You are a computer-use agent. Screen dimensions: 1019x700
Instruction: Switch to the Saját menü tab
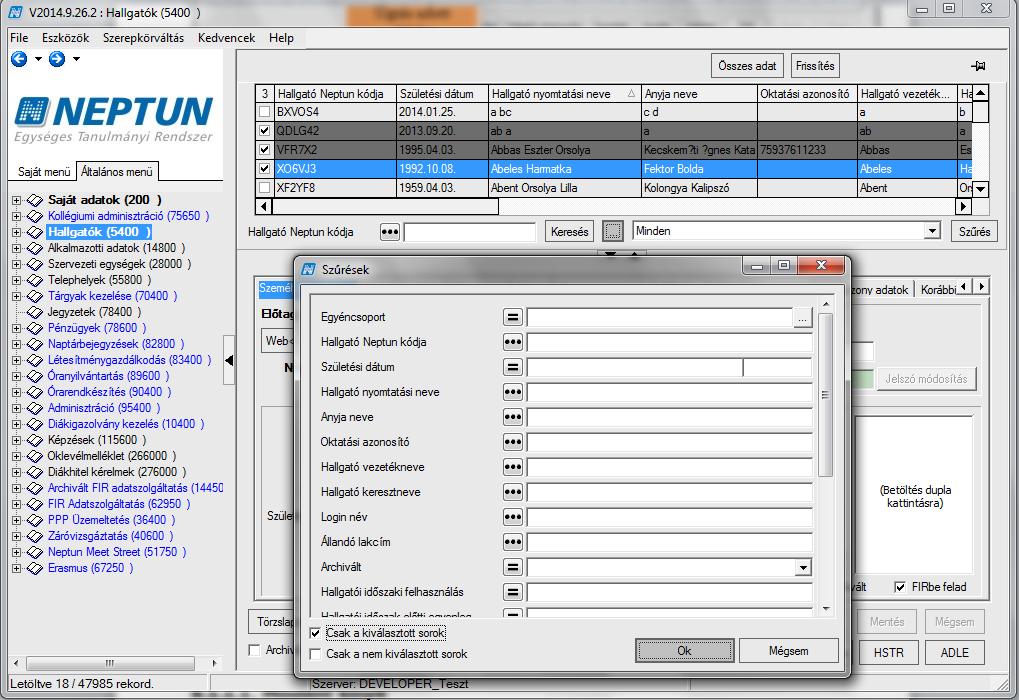[44, 172]
